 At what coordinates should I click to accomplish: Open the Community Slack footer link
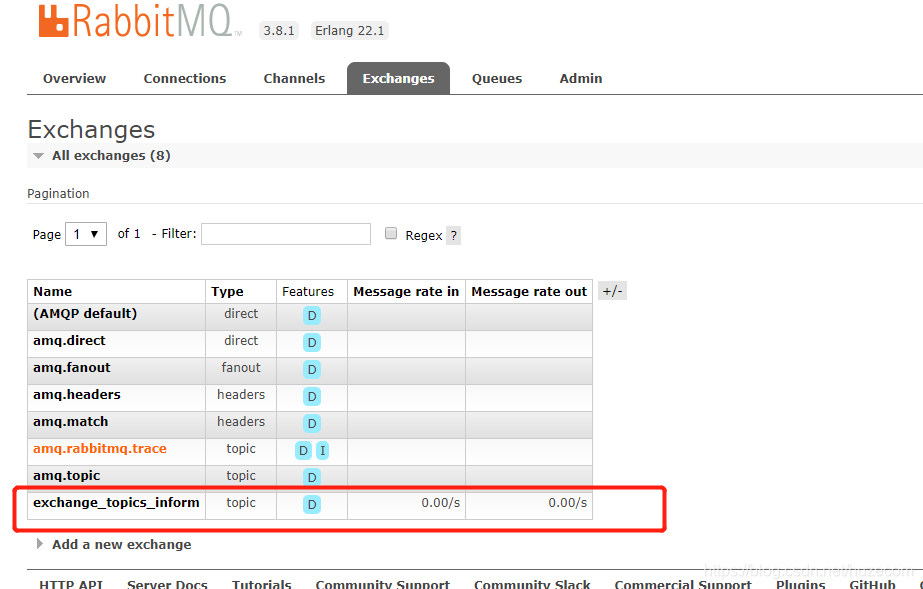click(532, 584)
